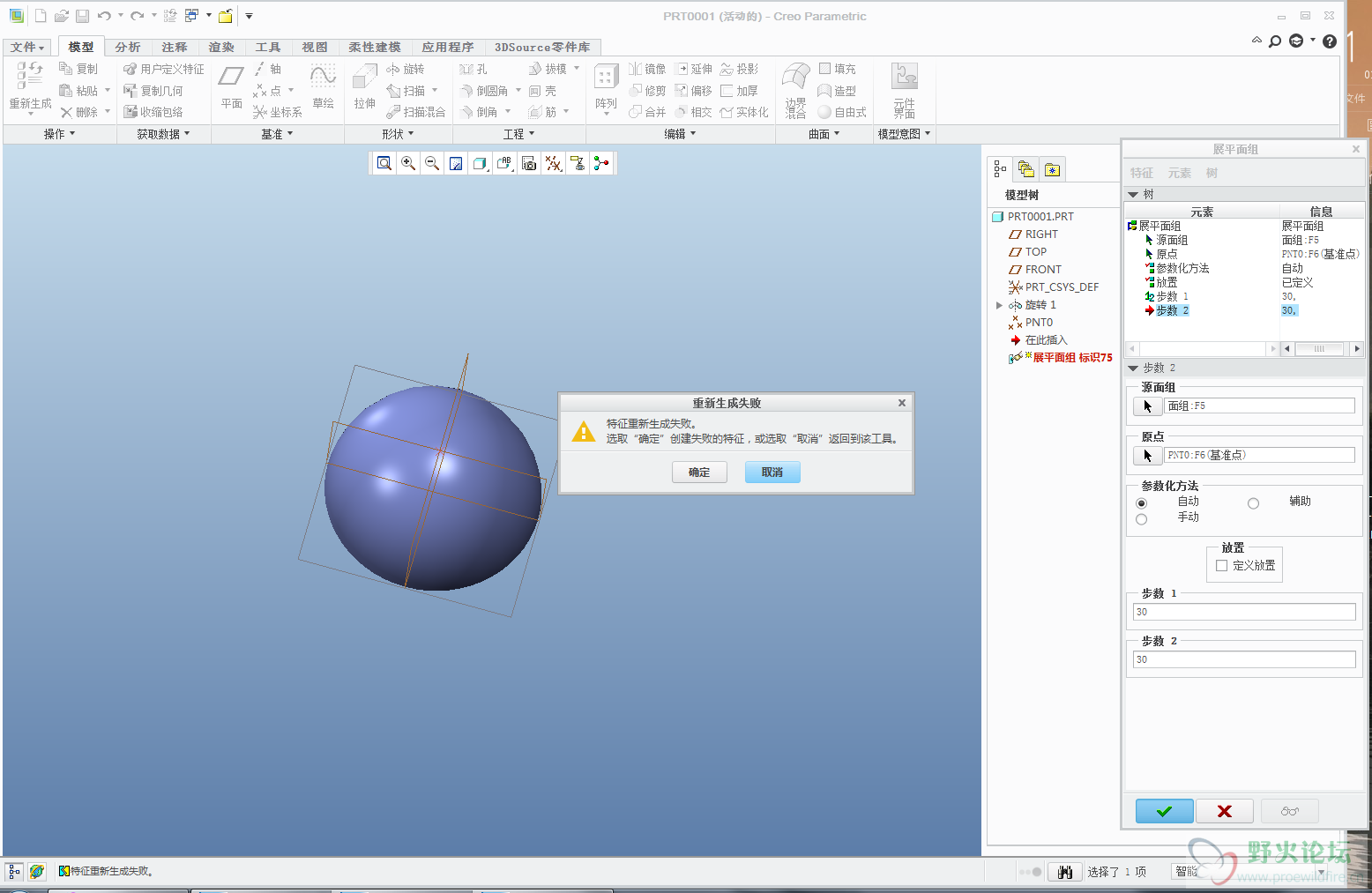Click 取消 in the regeneration failed dialog
The image size is (1372, 893).
[772, 473]
